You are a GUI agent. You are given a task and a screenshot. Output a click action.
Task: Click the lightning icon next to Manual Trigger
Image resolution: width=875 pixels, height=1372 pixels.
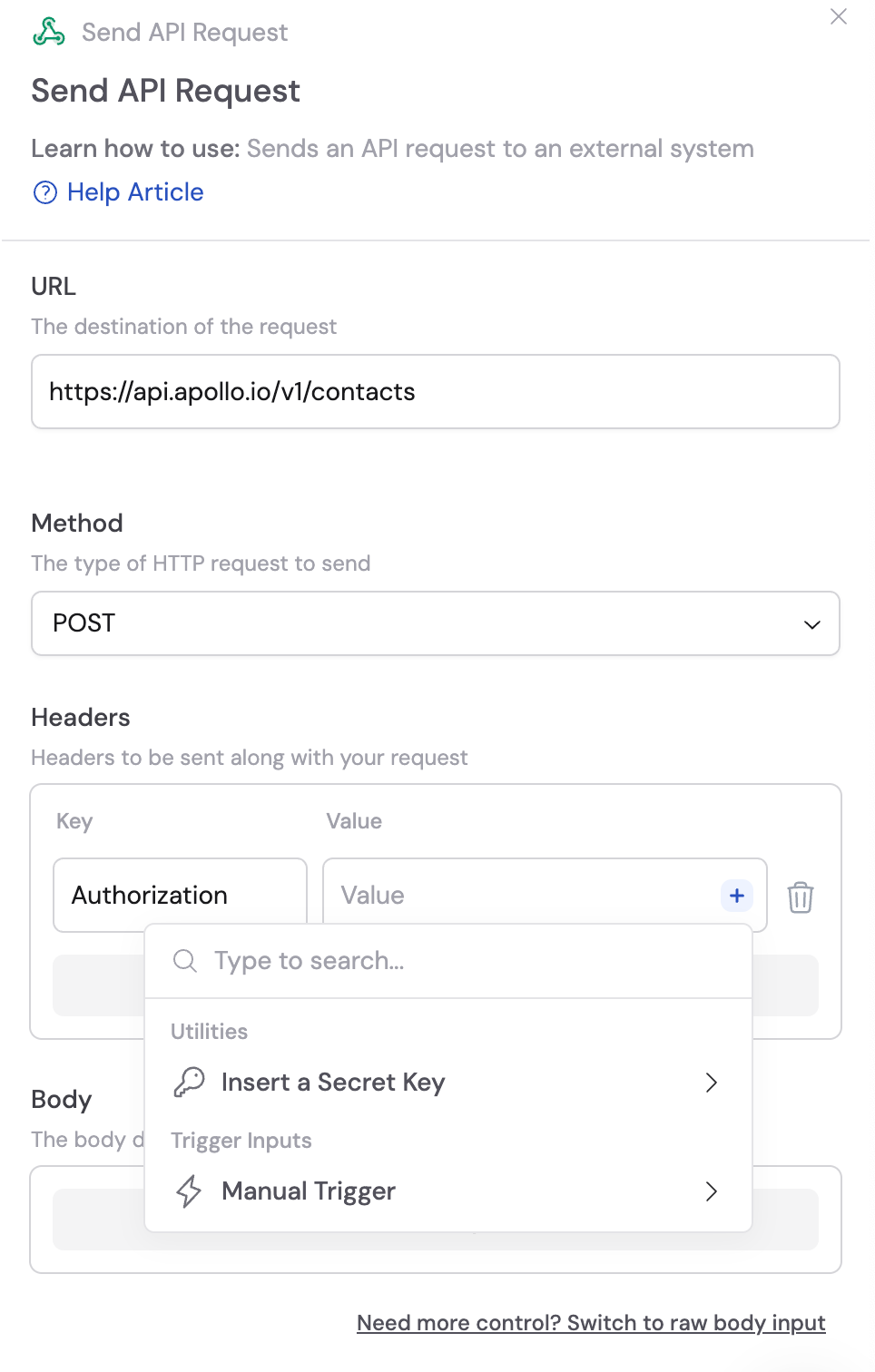[189, 1191]
